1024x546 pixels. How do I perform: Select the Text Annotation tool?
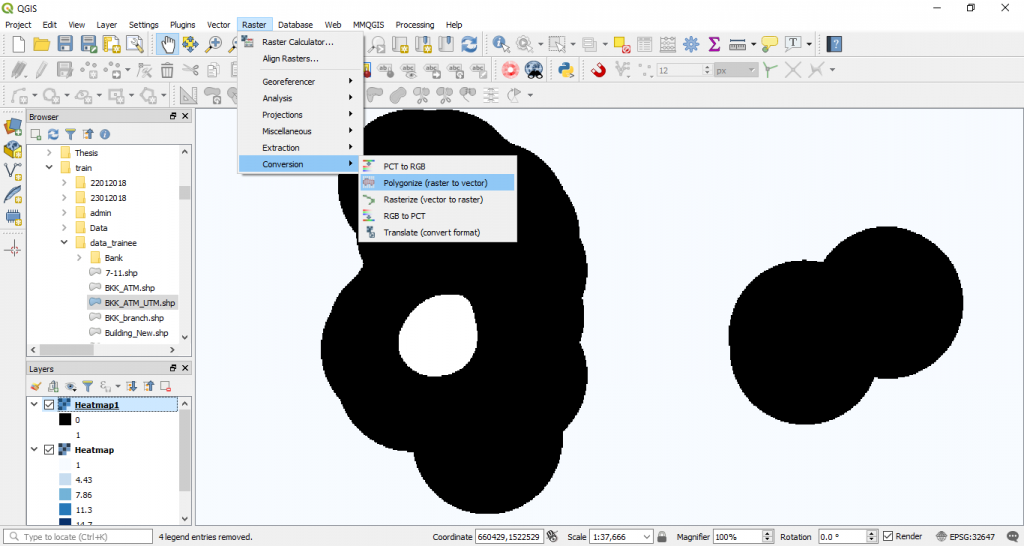point(793,44)
